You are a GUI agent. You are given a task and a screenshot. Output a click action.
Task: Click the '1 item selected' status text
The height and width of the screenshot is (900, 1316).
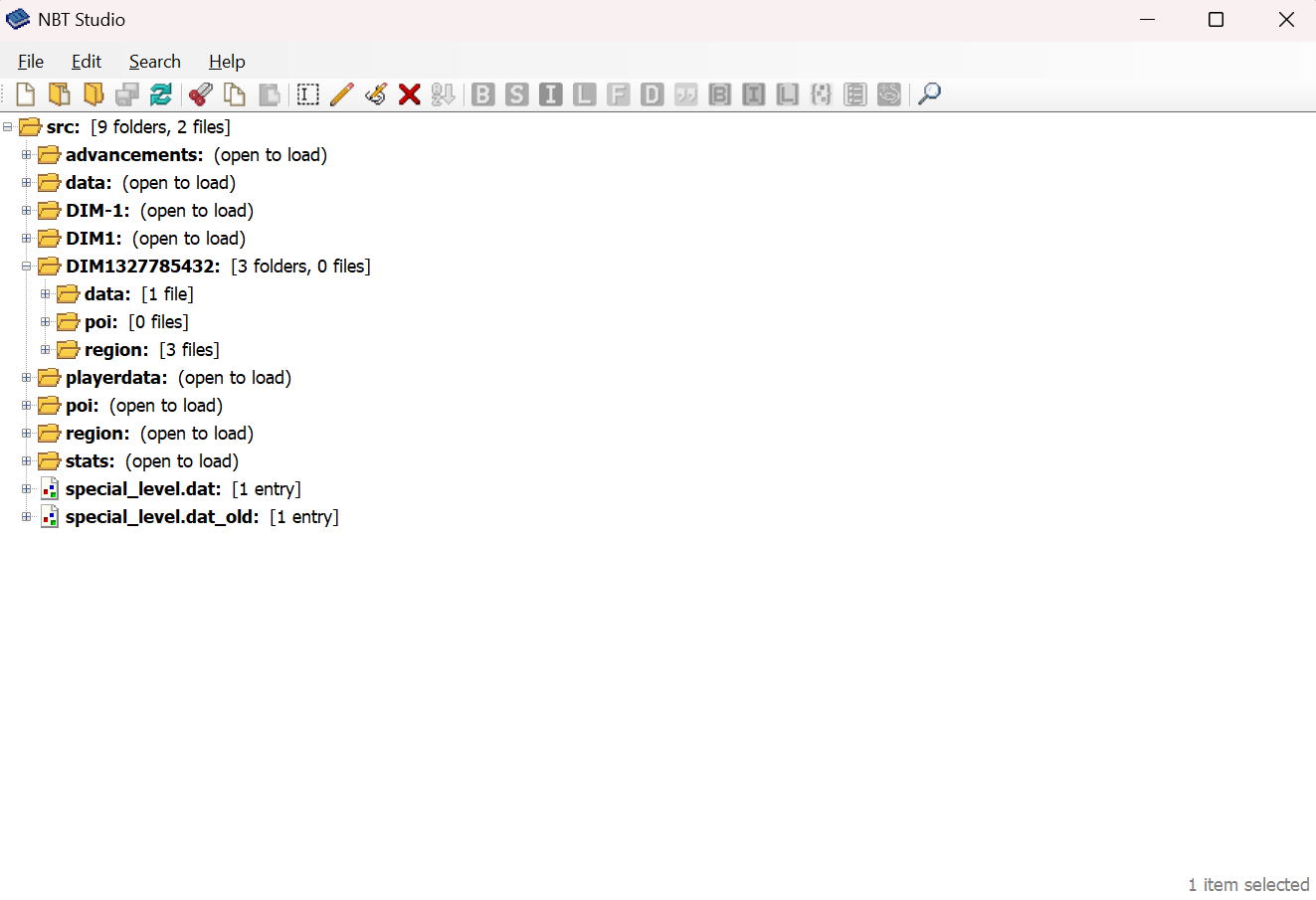pos(1248,884)
